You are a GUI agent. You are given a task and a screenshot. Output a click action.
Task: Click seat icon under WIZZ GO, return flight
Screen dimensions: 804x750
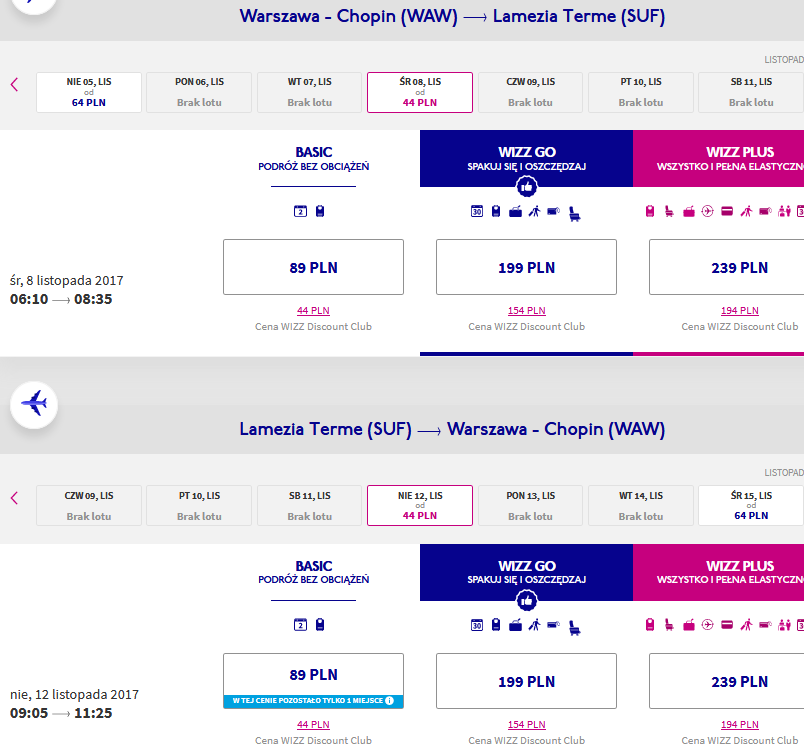coord(575,627)
